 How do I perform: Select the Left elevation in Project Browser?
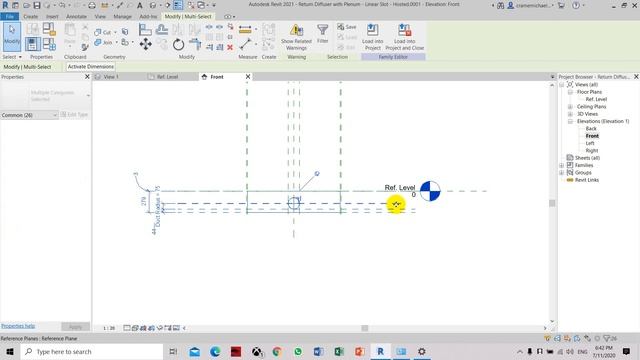(x=590, y=143)
